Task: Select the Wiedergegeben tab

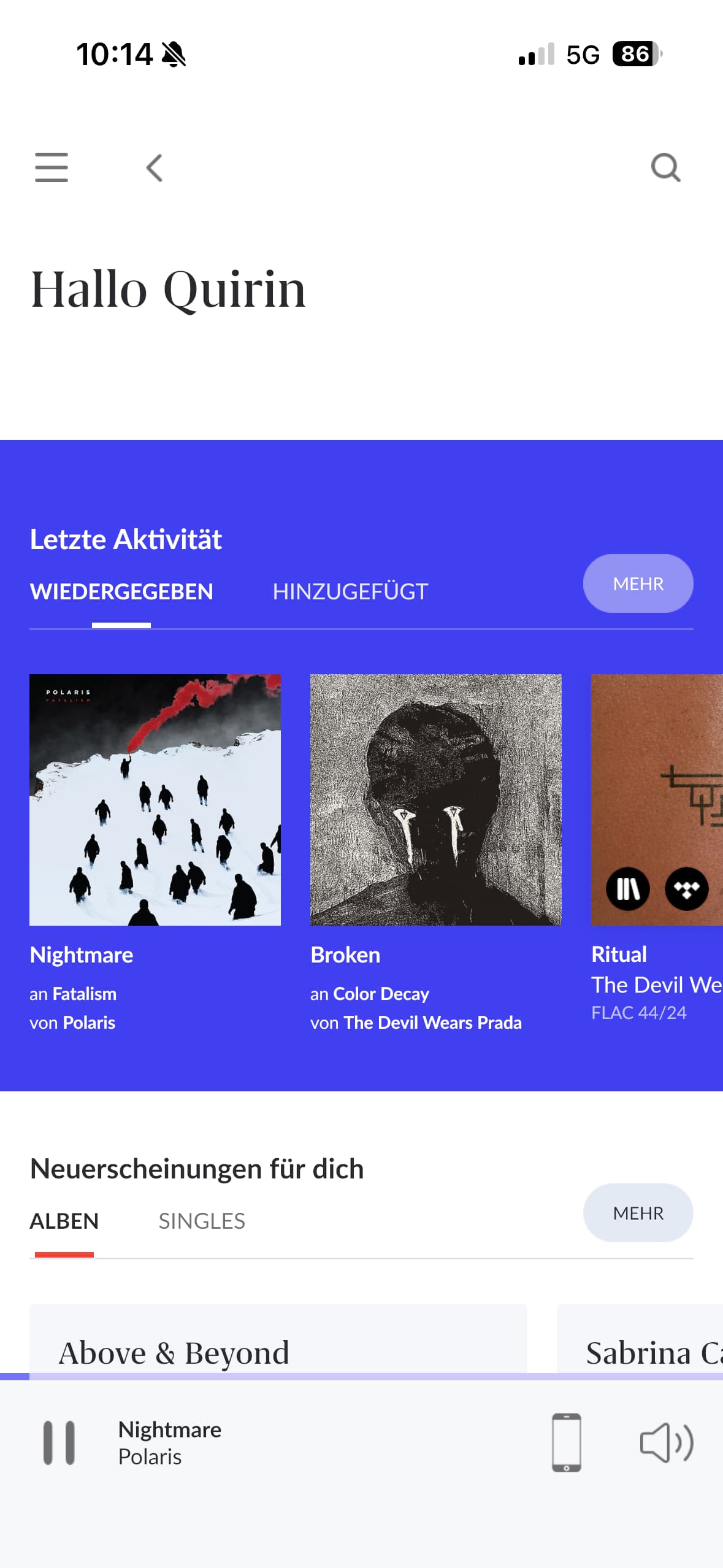Action: click(121, 591)
